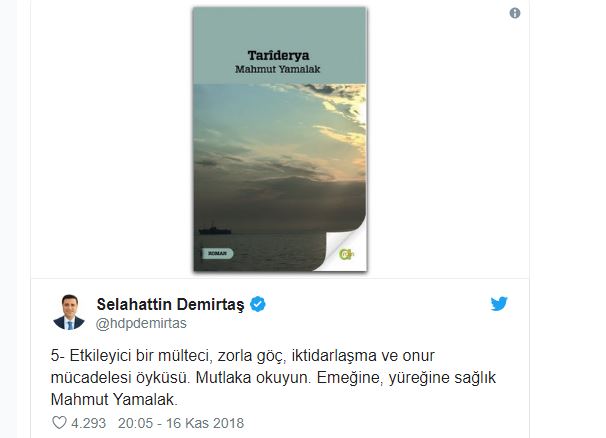
Task: Click Mahmut Yamalak in the tweet's last line
Action: 114,399
